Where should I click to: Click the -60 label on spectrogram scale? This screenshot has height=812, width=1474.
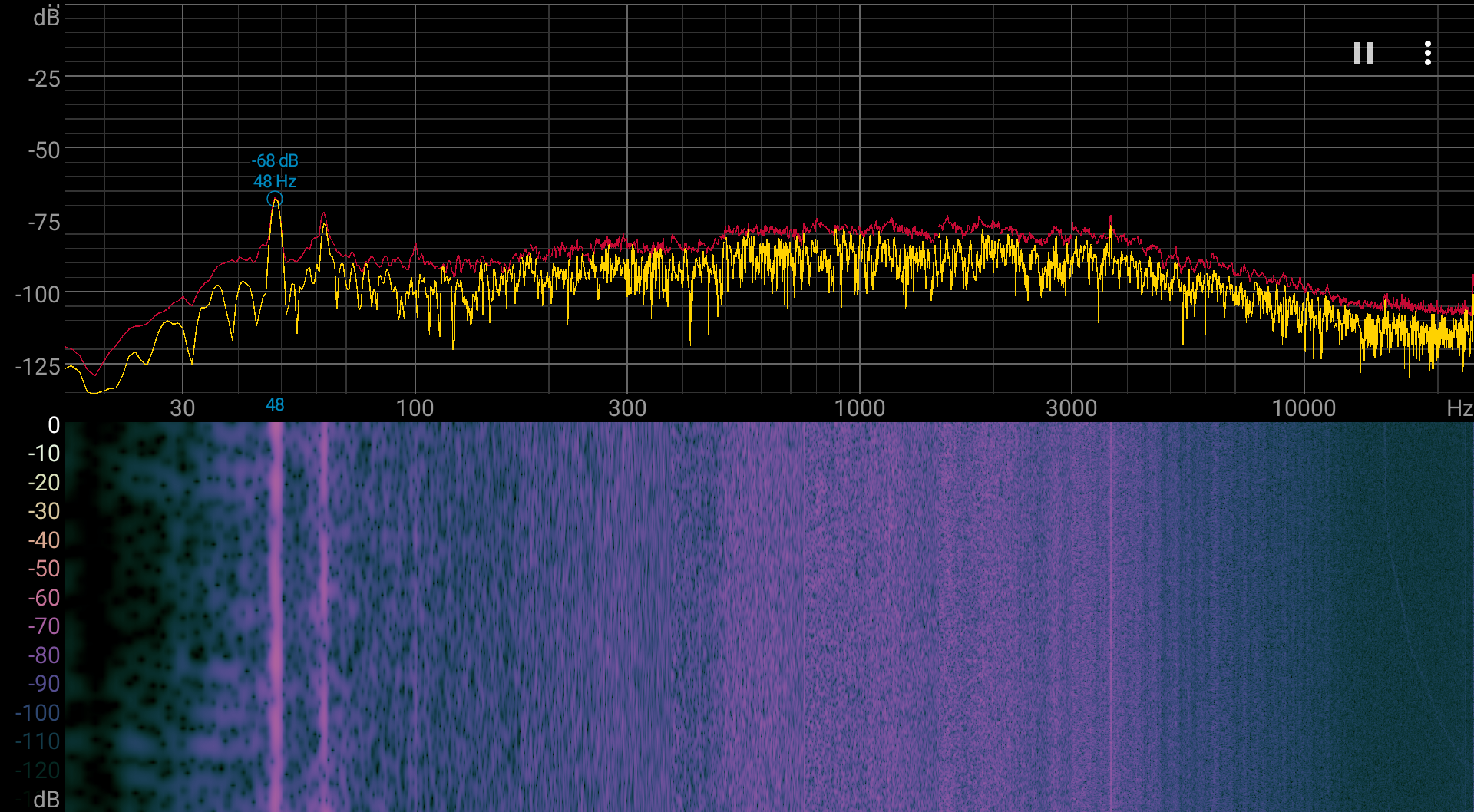pyautogui.click(x=44, y=597)
